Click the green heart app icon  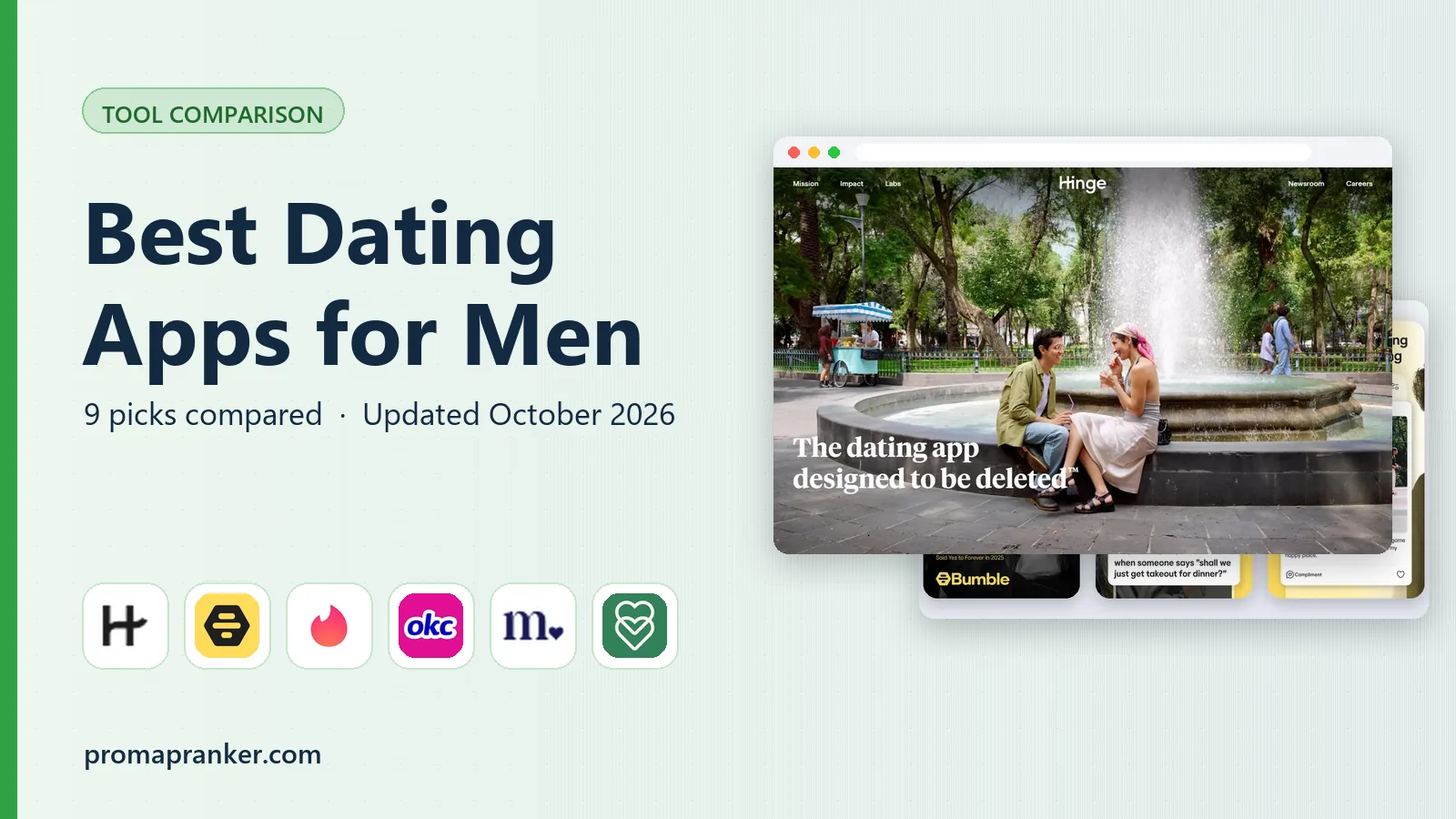click(635, 626)
